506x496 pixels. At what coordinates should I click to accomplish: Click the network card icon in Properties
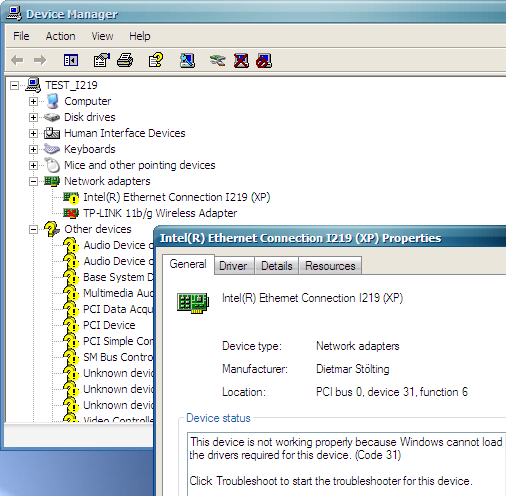coord(193,303)
